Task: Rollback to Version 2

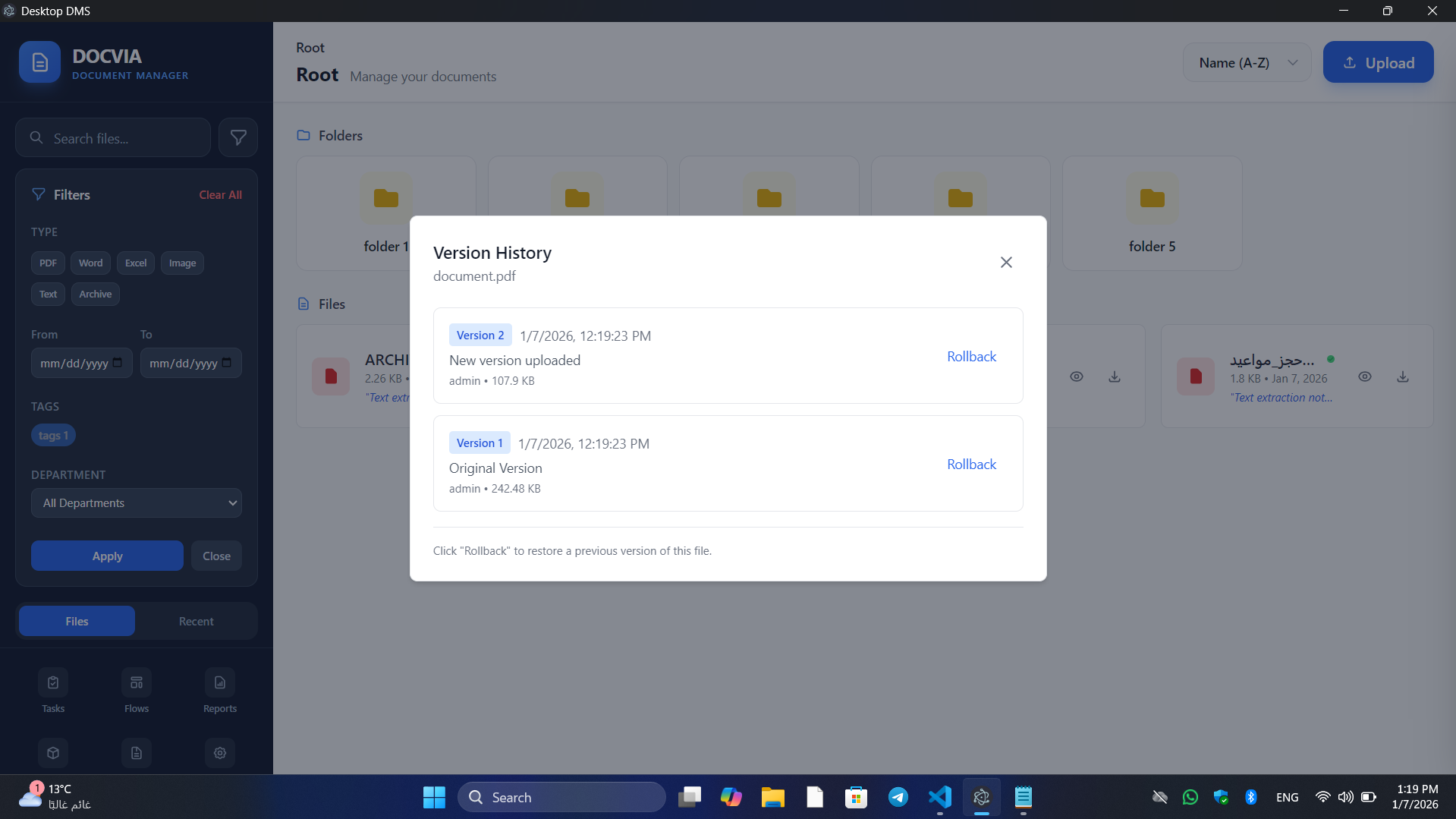Action: pos(971,356)
